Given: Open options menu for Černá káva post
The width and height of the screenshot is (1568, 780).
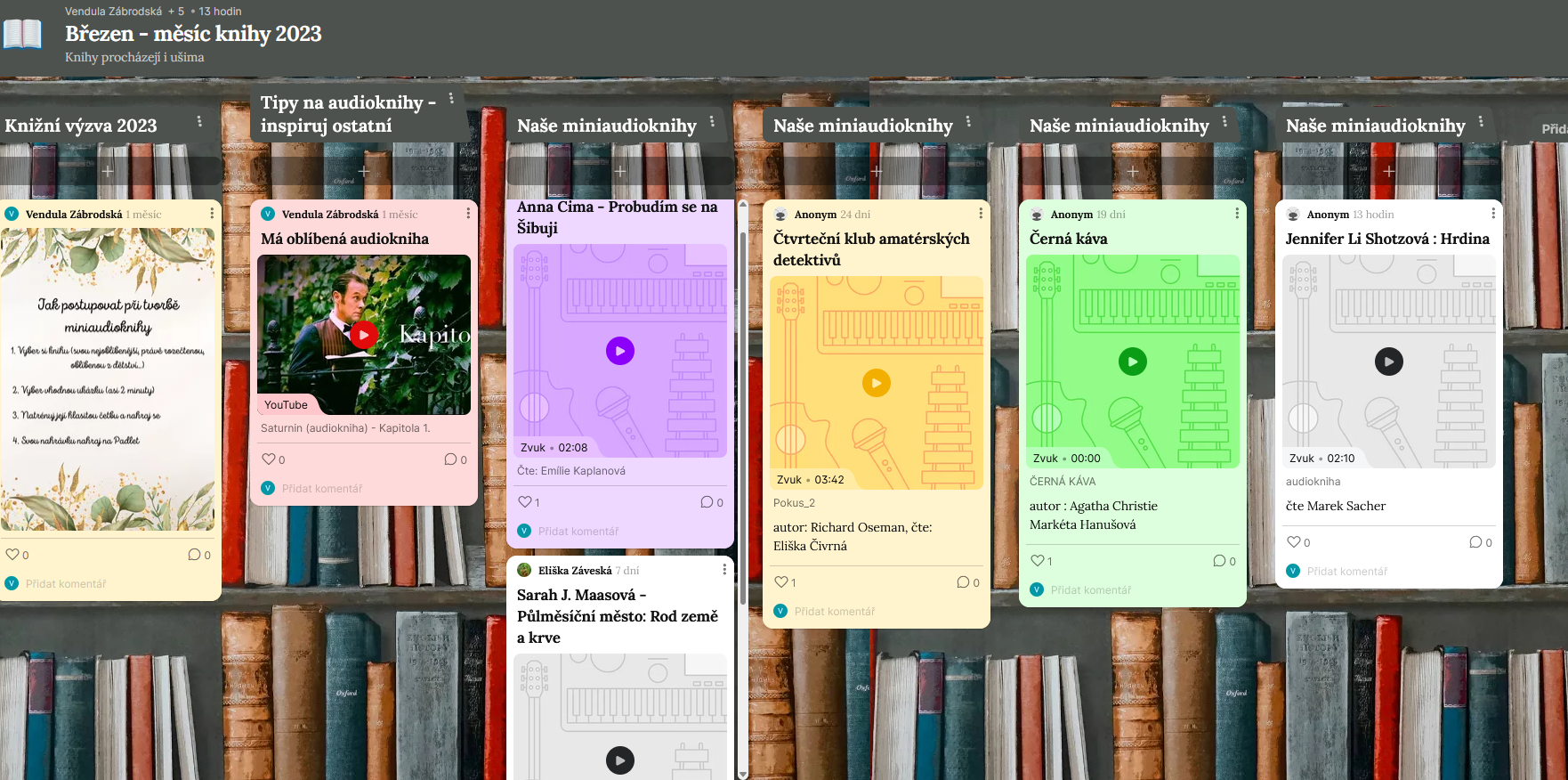Looking at the screenshot, I should pos(1236,214).
